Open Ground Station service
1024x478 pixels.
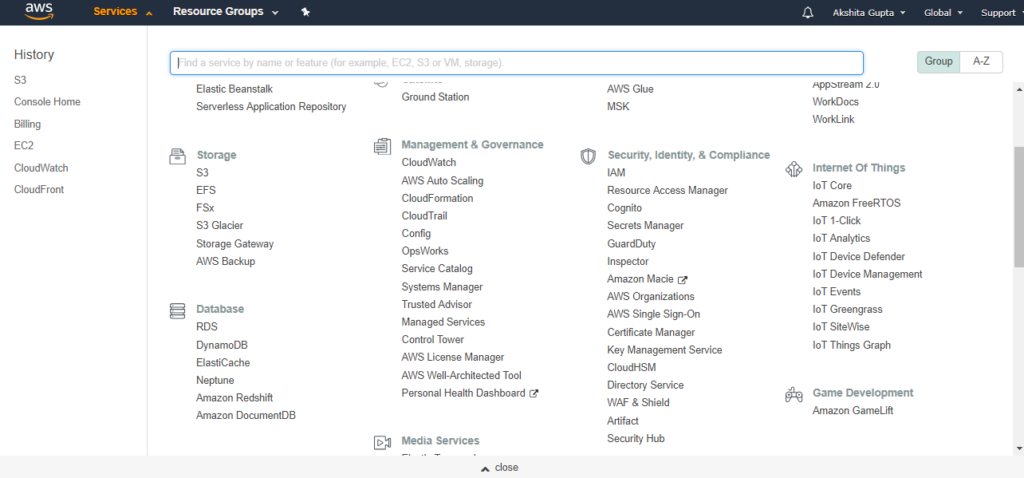point(435,97)
